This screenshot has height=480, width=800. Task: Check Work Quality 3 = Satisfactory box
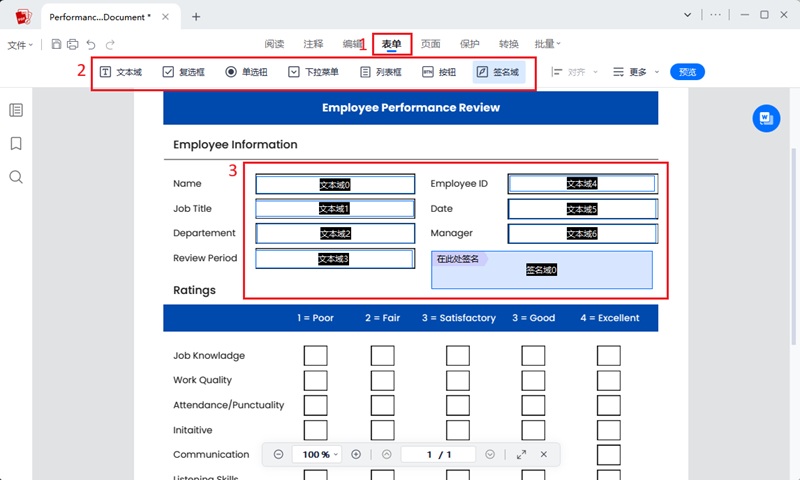(458, 381)
